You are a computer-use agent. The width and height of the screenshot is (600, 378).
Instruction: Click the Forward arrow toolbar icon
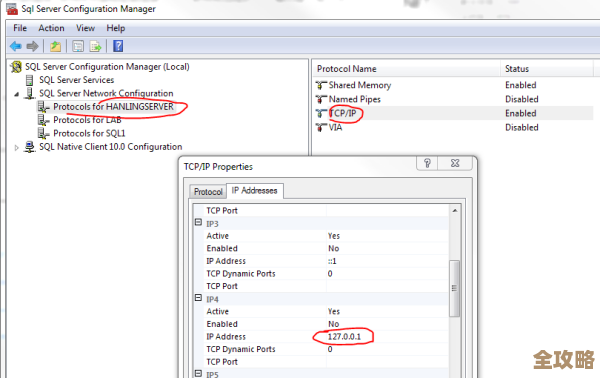pyautogui.click(x=33, y=46)
